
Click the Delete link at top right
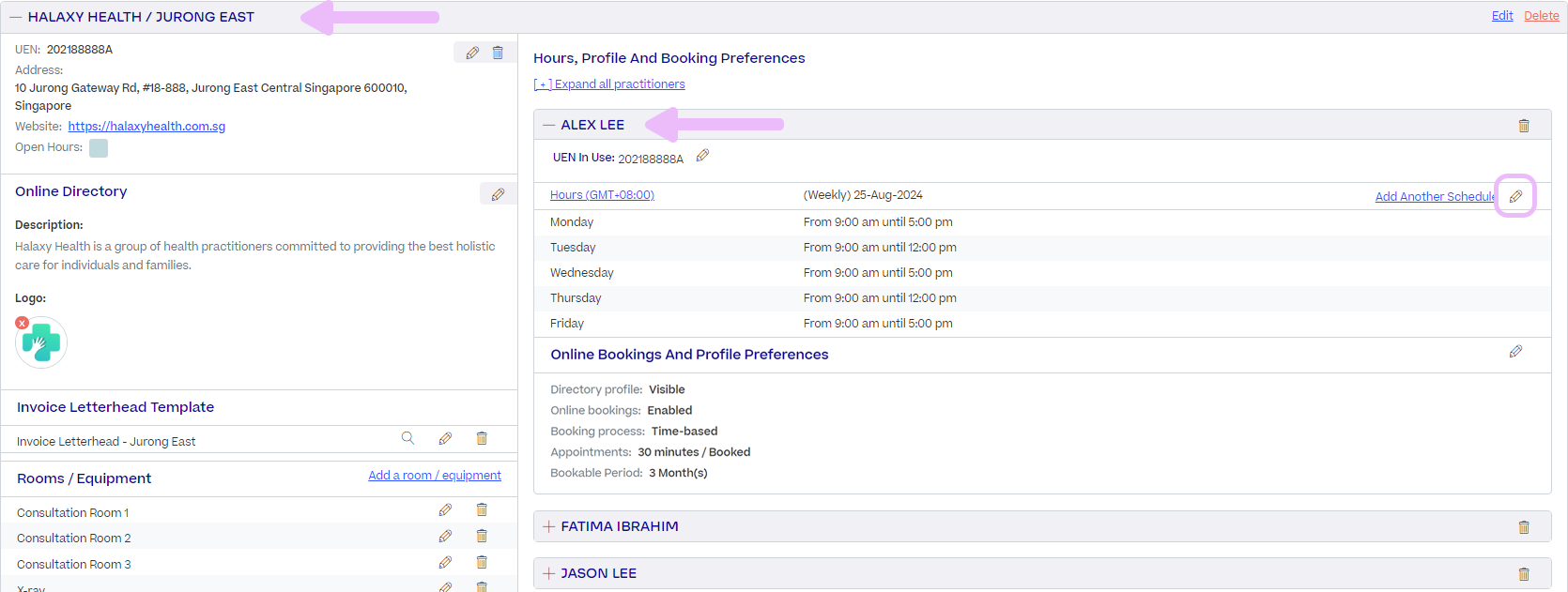pyautogui.click(x=1542, y=16)
